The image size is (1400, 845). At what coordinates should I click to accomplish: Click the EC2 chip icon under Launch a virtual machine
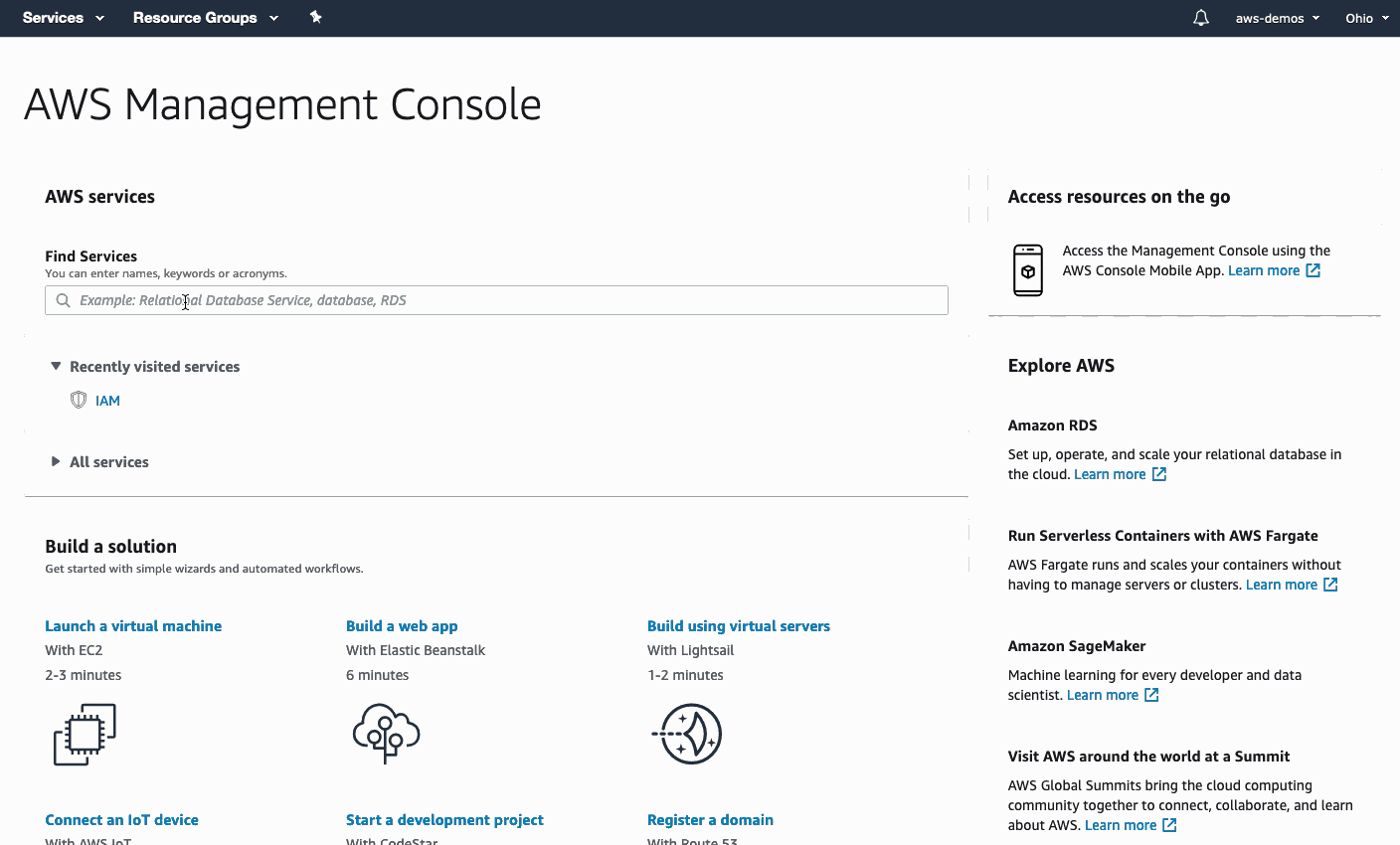pyautogui.click(x=85, y=735)
